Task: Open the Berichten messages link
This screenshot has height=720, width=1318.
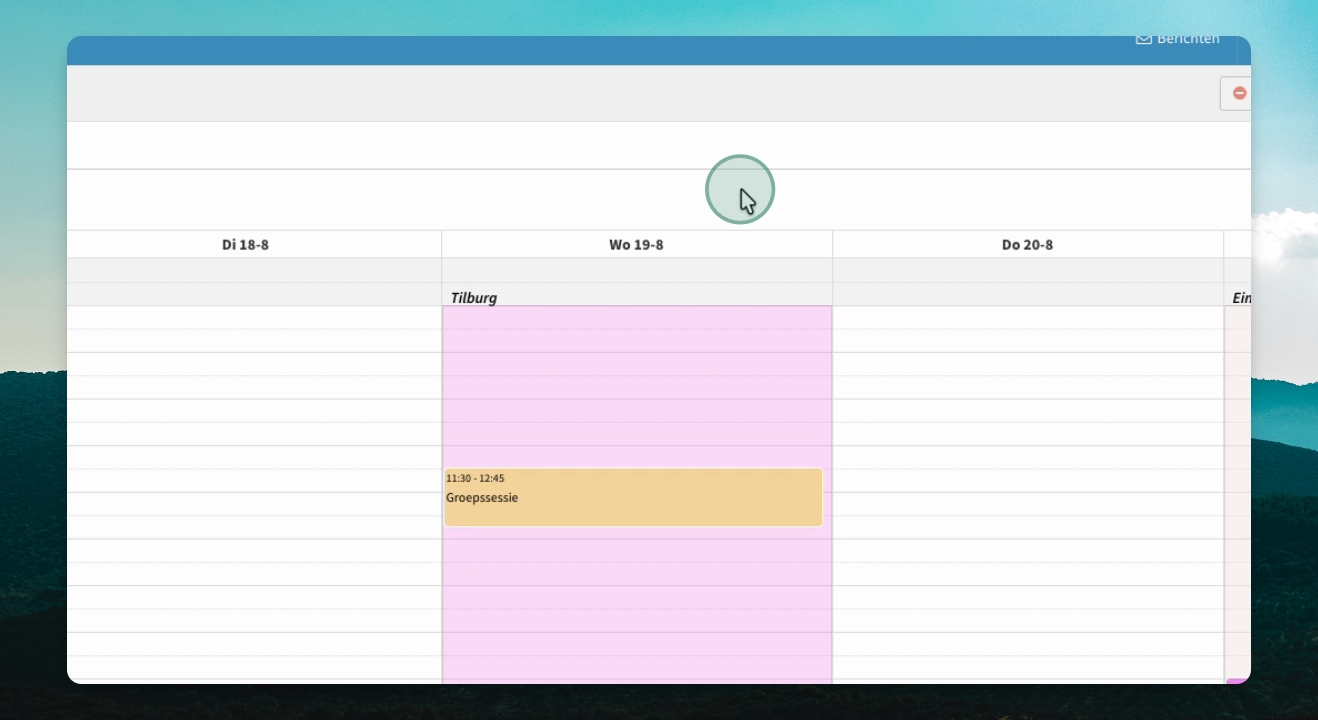Action: [x=1178, y=40]
